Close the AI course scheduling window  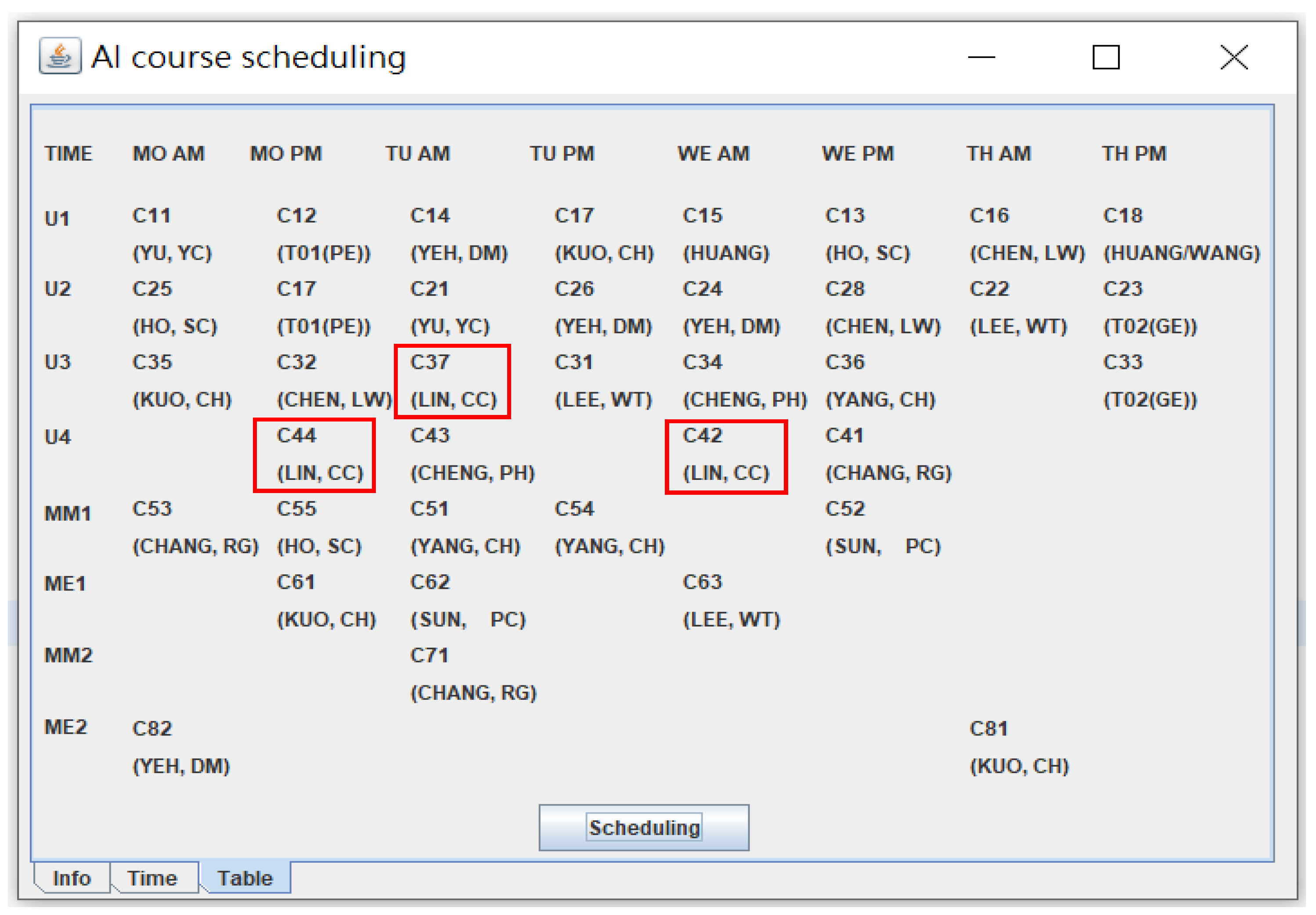point(1233,57)
